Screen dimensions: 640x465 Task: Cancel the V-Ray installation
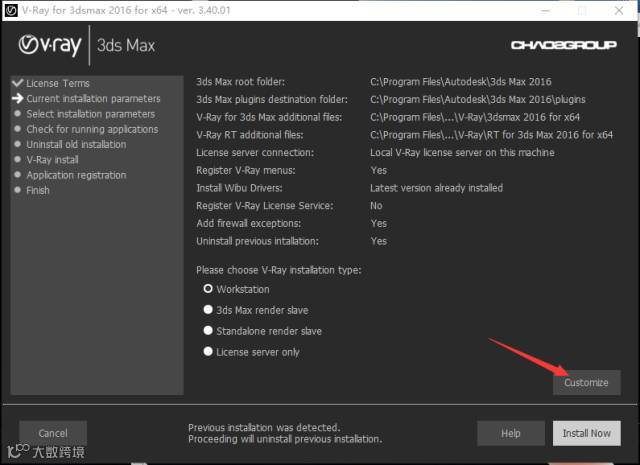click(53, 433)
